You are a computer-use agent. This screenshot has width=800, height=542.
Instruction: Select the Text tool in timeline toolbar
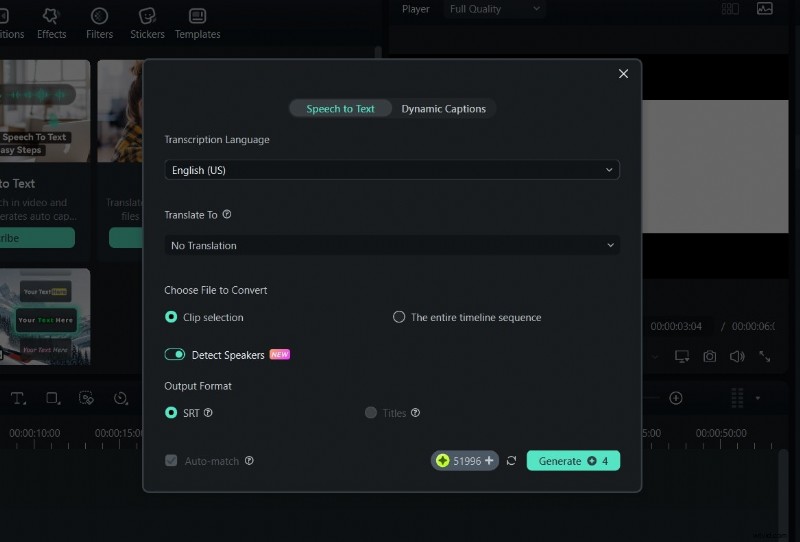[x=18, y=398]
